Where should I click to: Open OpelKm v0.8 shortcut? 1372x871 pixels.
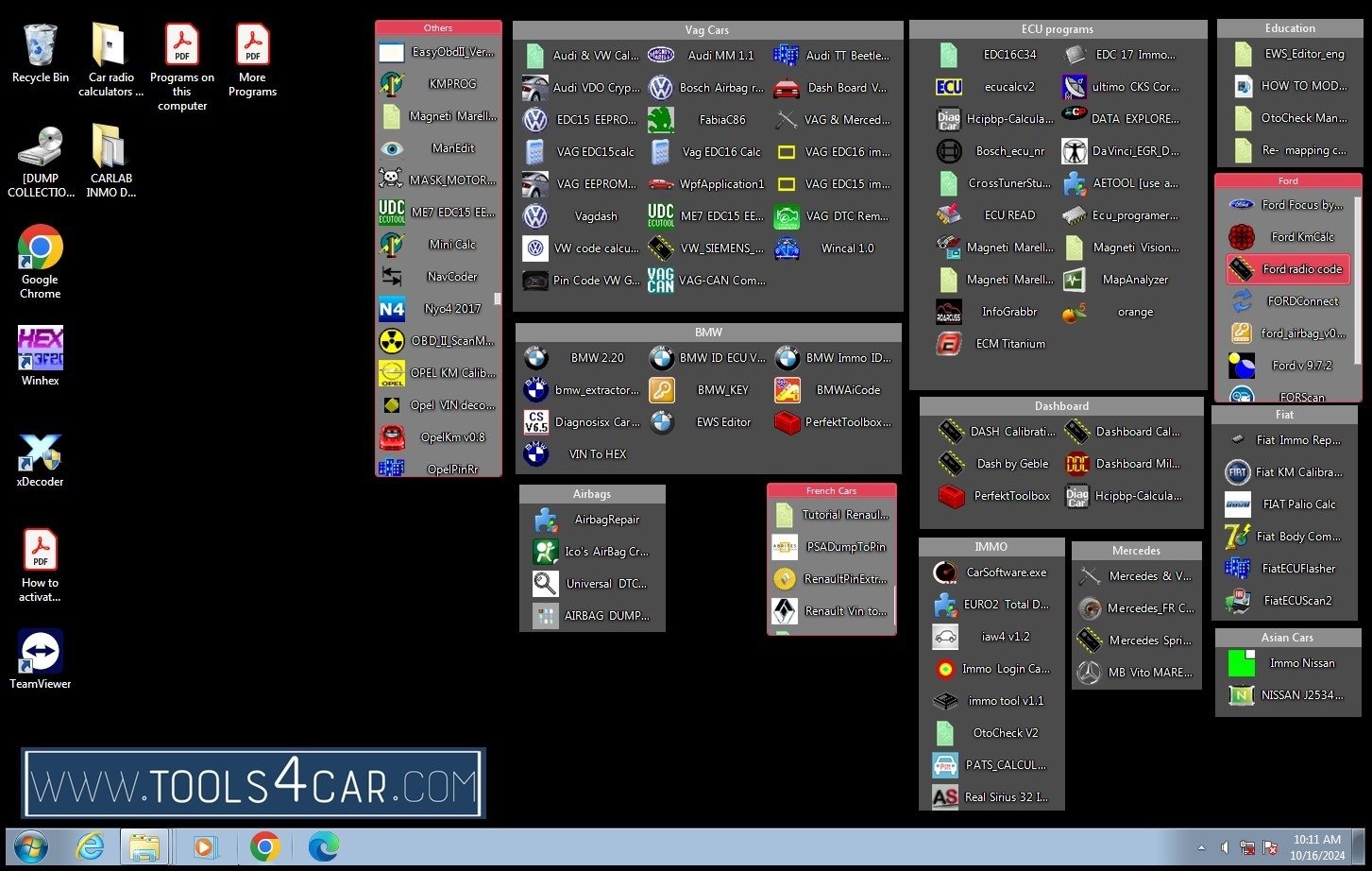point(436,437)
